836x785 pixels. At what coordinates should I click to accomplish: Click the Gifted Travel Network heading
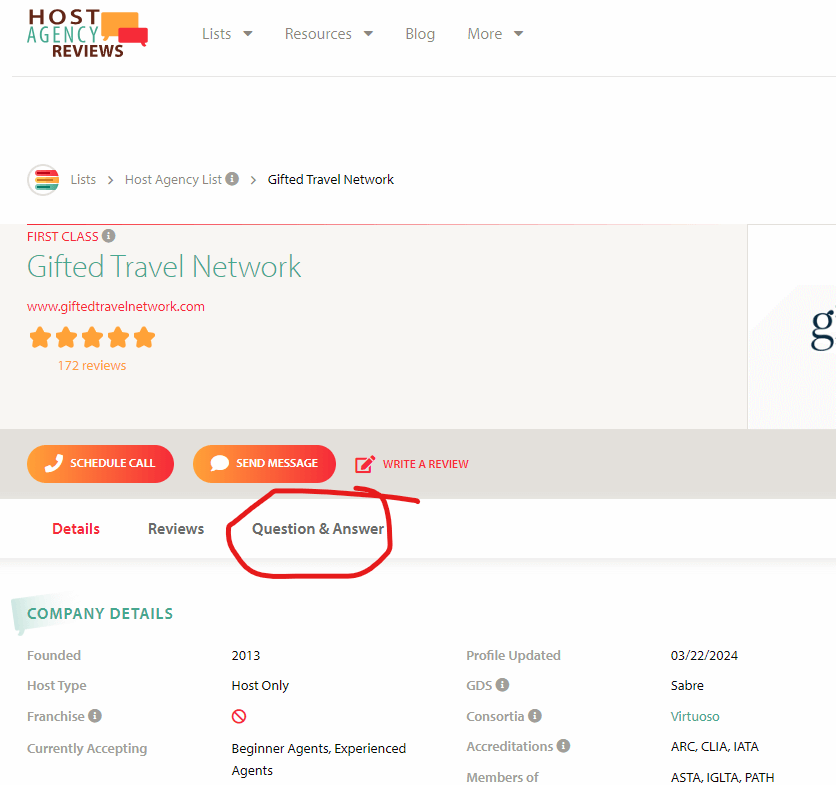tap(164, 266)
